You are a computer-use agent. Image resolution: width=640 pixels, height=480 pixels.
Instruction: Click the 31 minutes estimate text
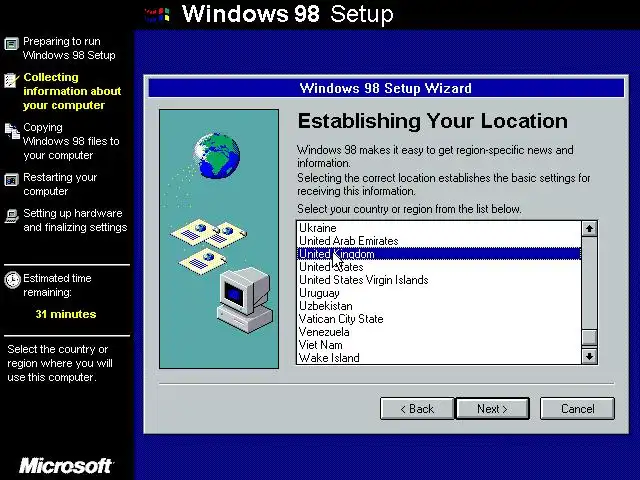[x=66, y=314]
